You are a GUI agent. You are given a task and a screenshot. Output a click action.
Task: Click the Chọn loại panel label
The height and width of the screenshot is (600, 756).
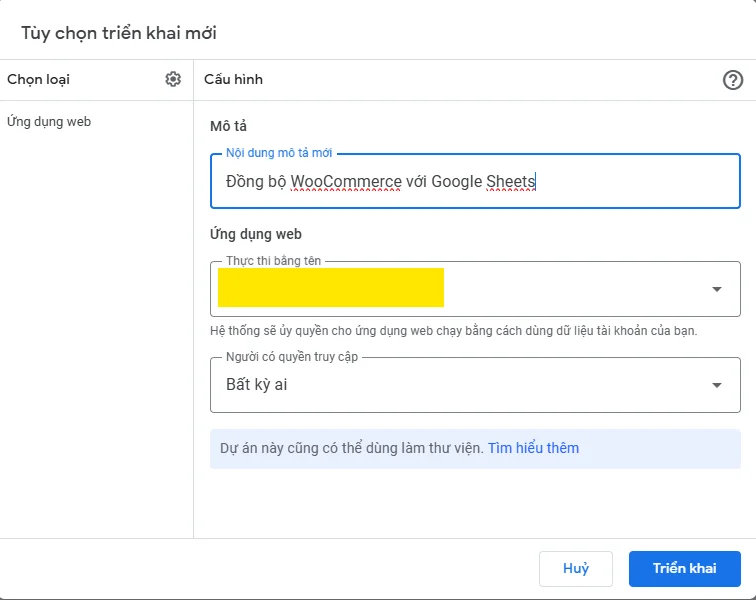point(39,79)
